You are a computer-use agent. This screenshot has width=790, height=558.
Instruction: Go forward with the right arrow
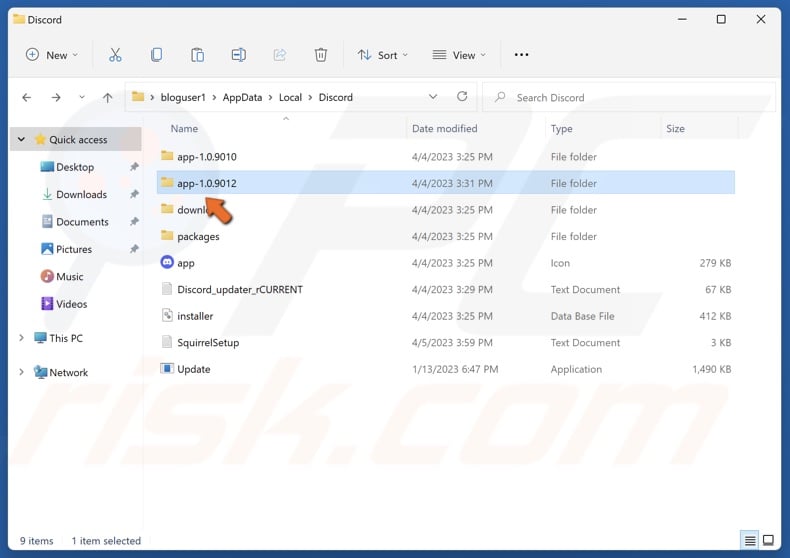pyautogui.click(x=56, y=98)
